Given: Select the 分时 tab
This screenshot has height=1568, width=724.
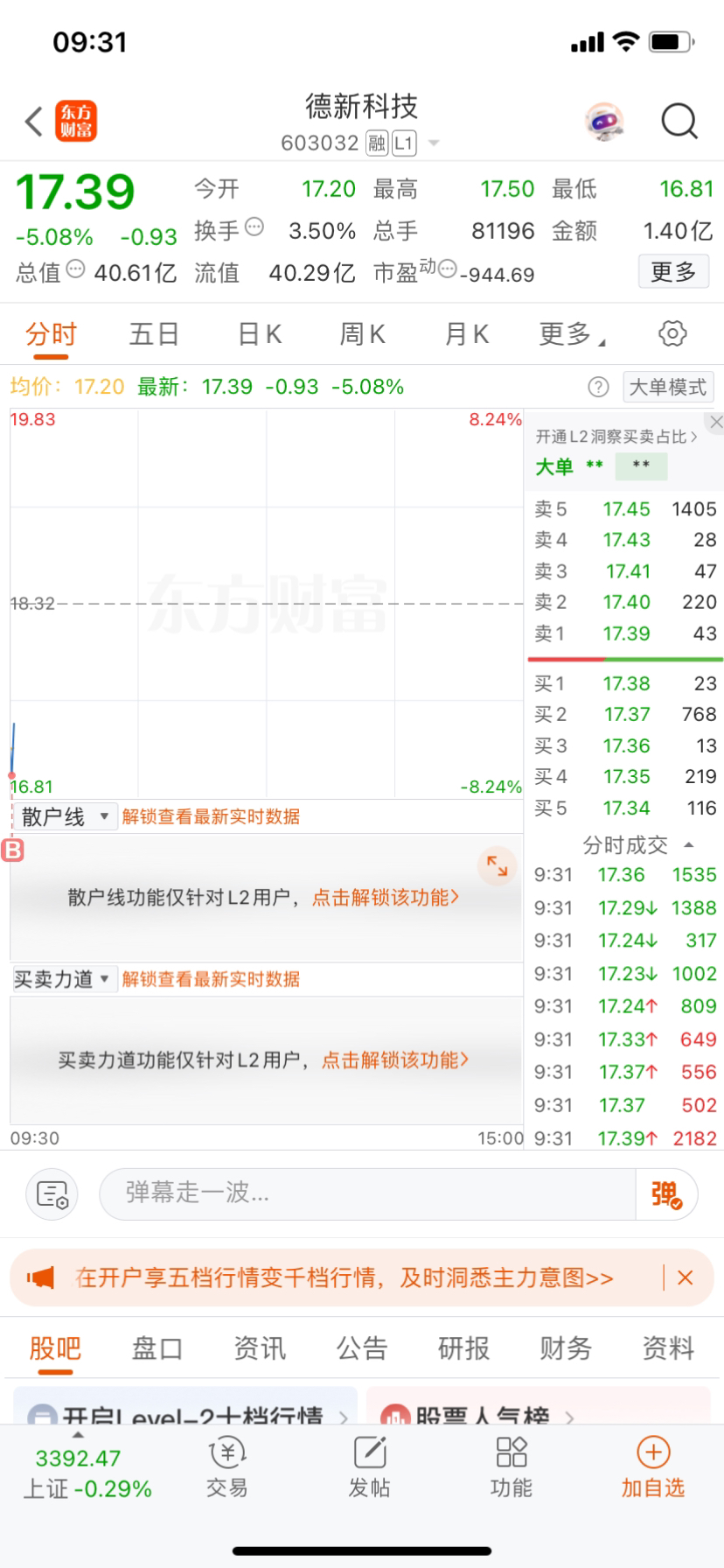Looking at the screenshot, I should click(x=51, y=334).
